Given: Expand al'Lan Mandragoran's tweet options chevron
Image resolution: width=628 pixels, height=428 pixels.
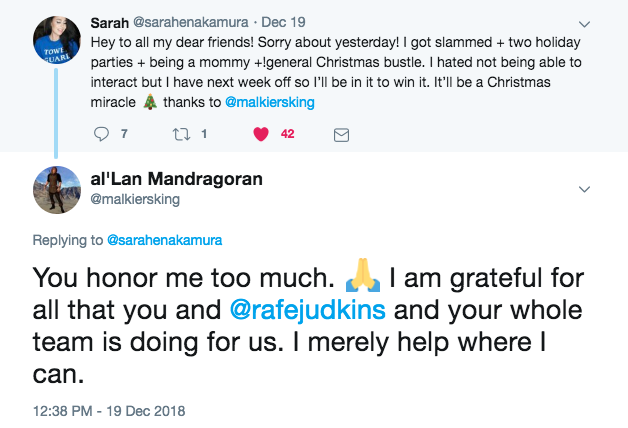Looking at the screenshot, I should tap(584, 188).
